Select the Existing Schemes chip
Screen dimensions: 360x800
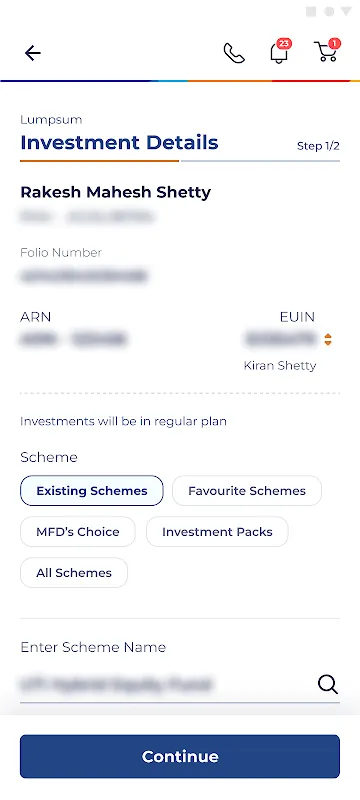pos(92,491)
